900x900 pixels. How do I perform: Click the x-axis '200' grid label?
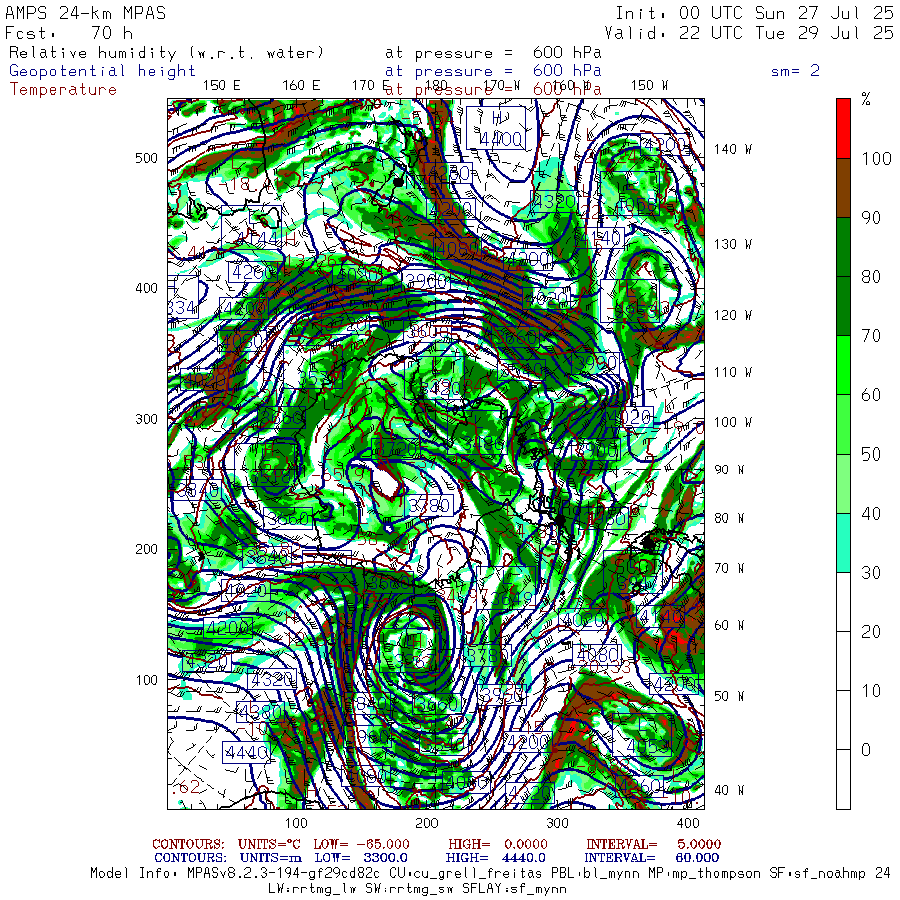pyautogui.click(x=426, y=823)
